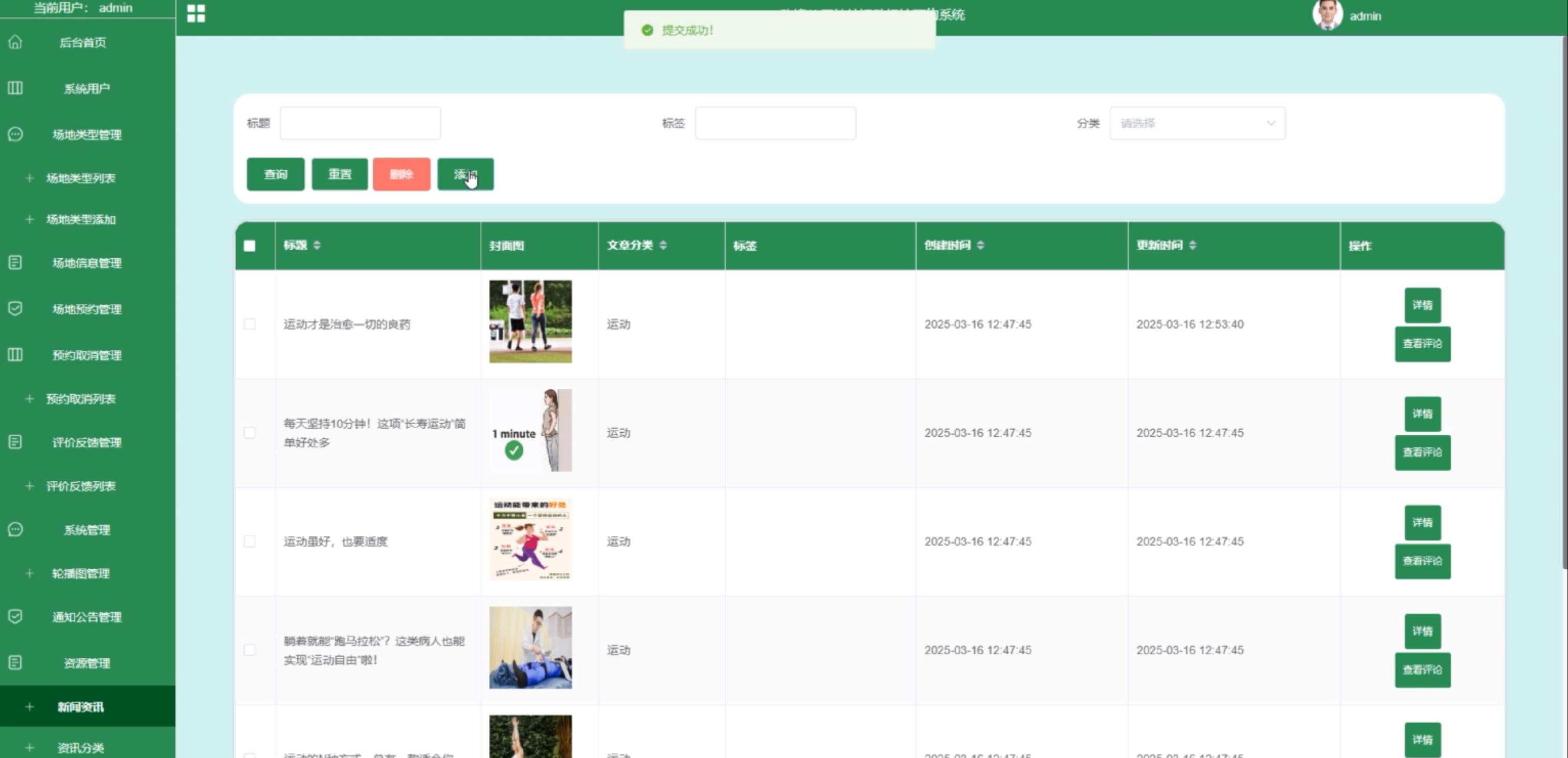Open the 分类 dropdown selector
This screenshot has width=1568, height=758.
(1197, 124)
